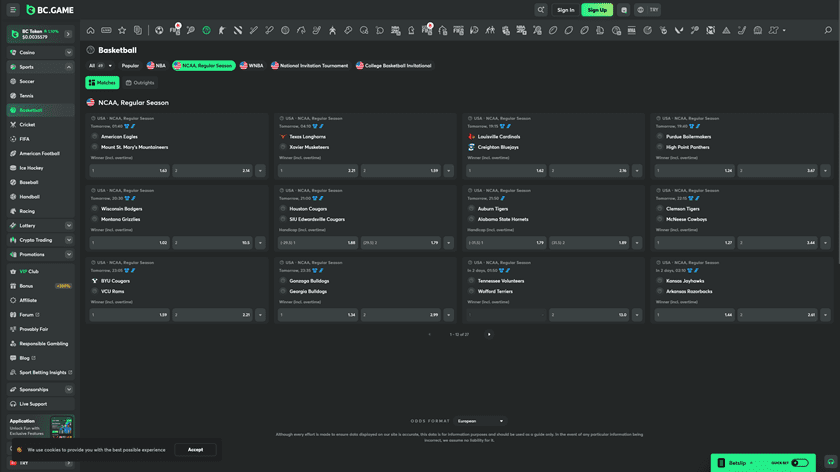Go to next page of matches
This screenshot has width=840, height=472.
(x=489, y=334)
